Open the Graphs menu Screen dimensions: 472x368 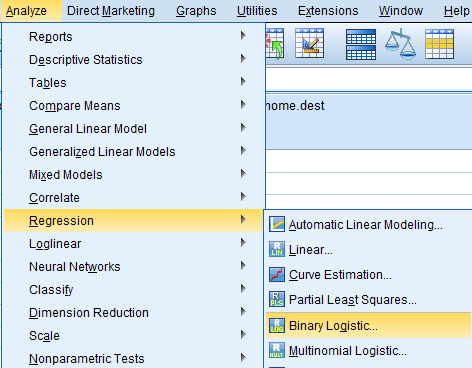pos(196,11)
